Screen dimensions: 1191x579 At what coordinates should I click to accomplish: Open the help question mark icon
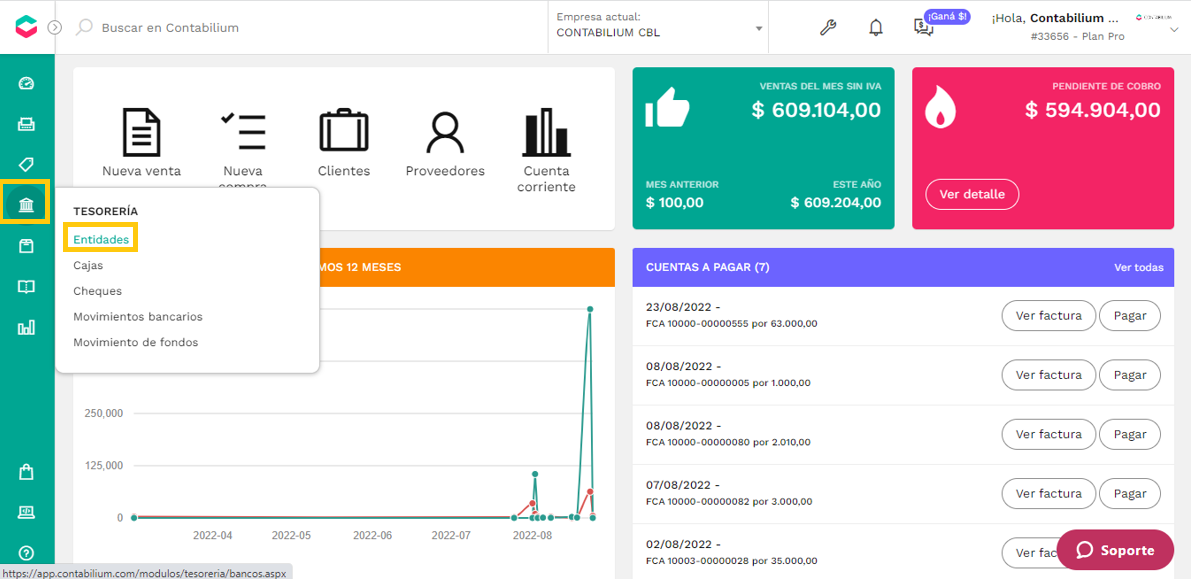coord(27,553)
